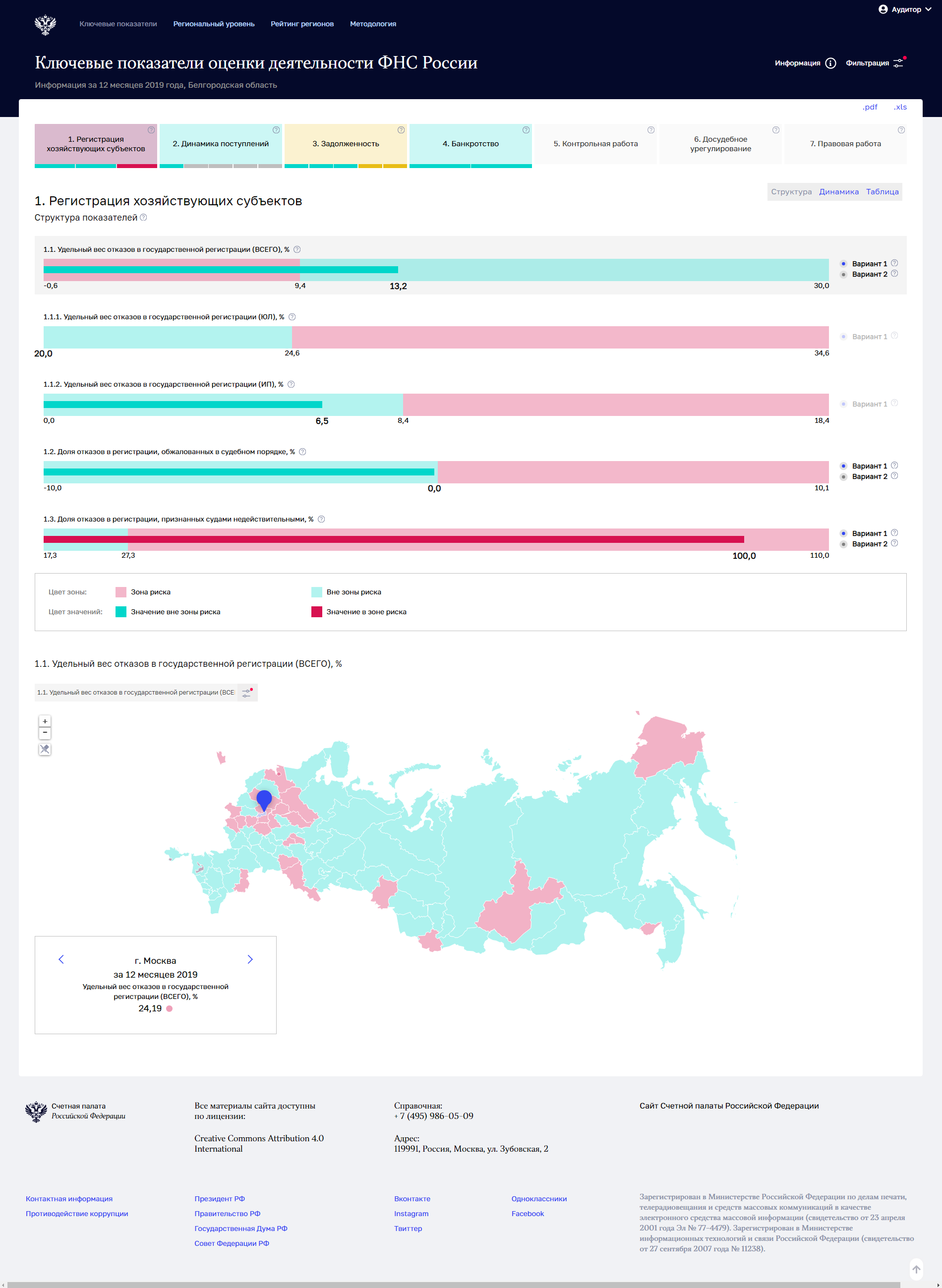This screenshot has width=942, height=1288.
Task: Select tab 1. Регистрация хозяйствующих субъектов
Action: point(96,144)
